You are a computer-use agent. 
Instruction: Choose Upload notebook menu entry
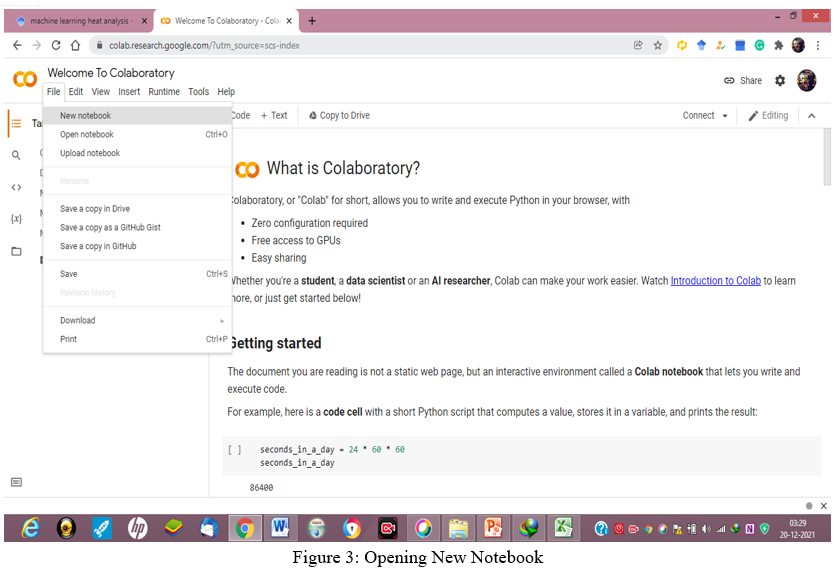click(x=137, y=153)
